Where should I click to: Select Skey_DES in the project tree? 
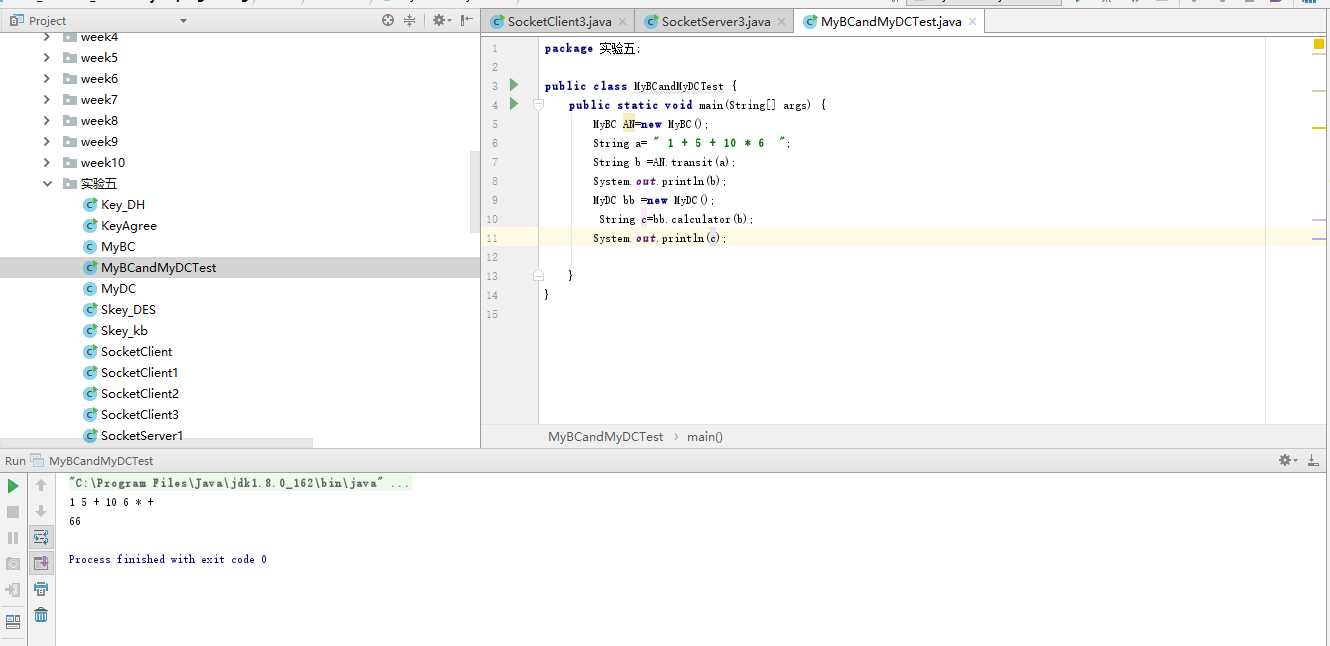tap(128, 310)
